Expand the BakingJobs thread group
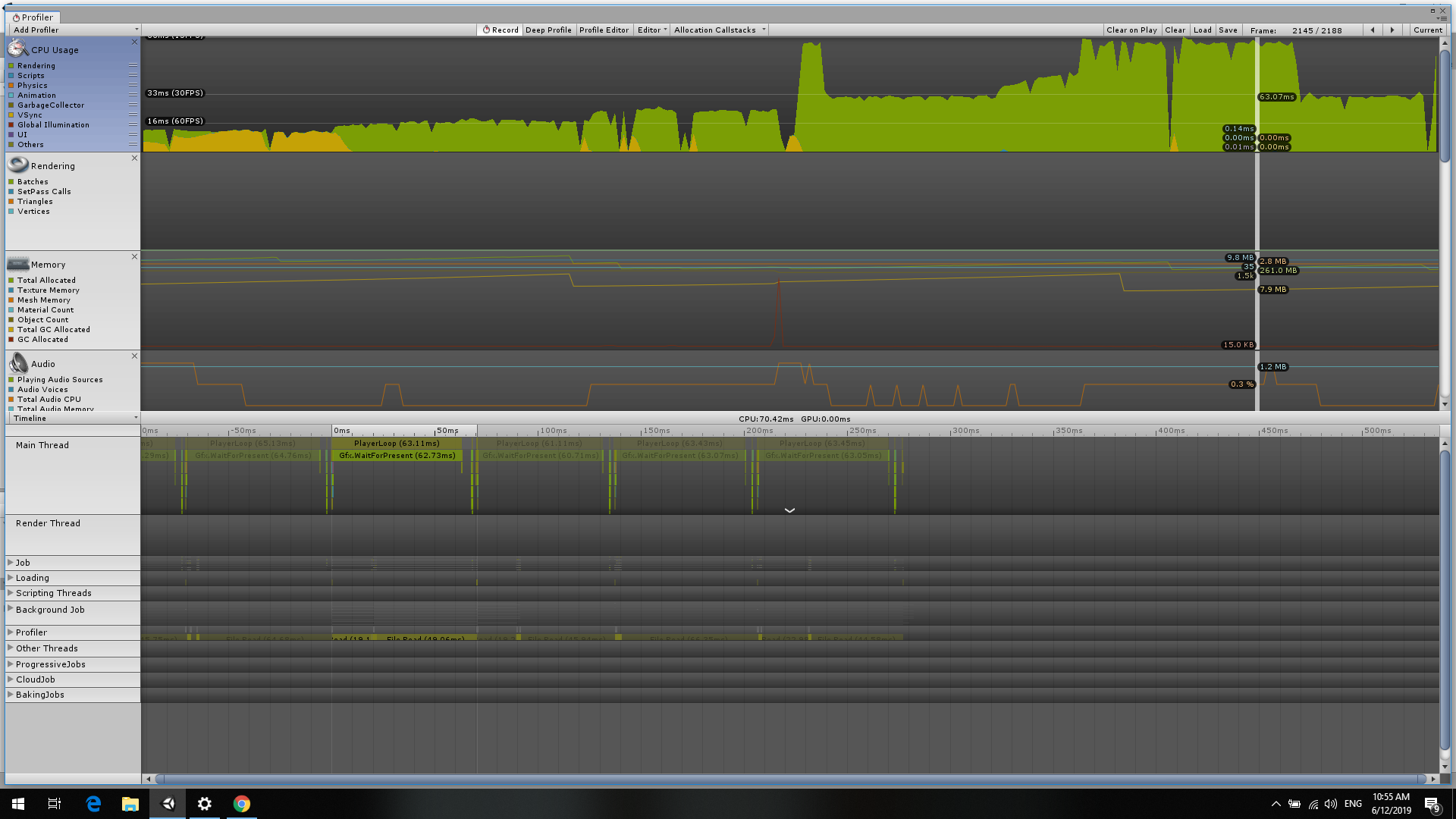1456x819 pixels. 11,695
